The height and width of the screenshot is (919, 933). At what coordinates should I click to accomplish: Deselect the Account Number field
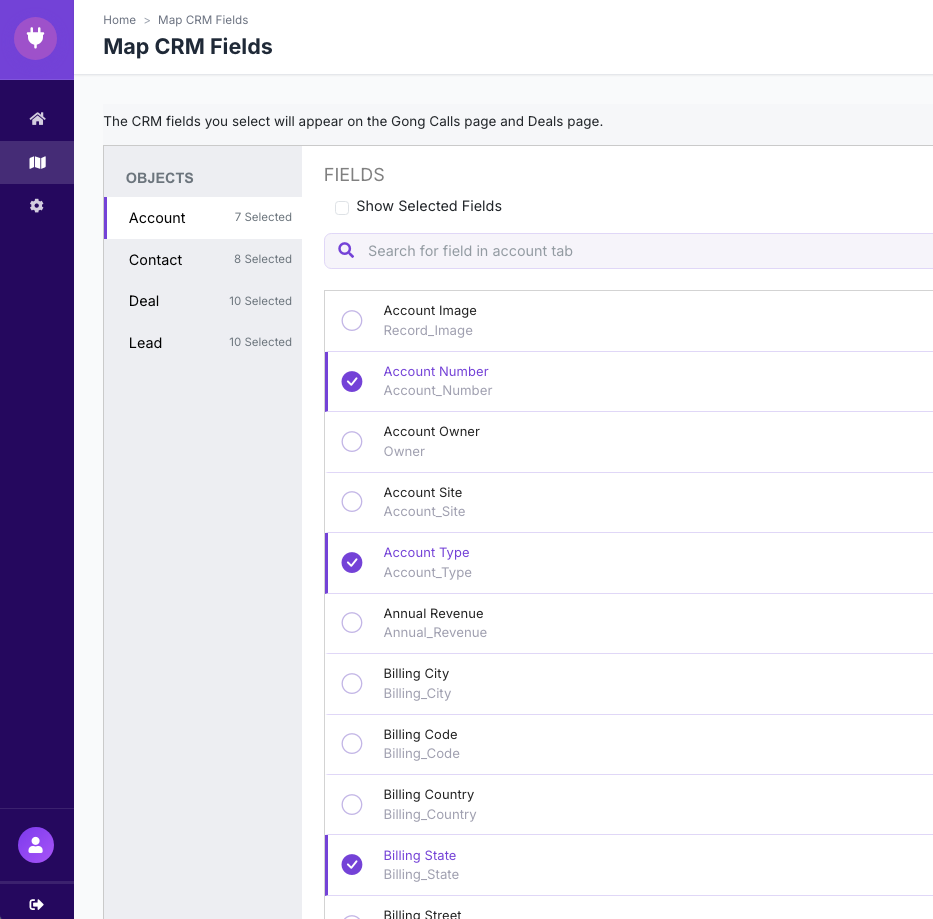click(x=352, y=381)
